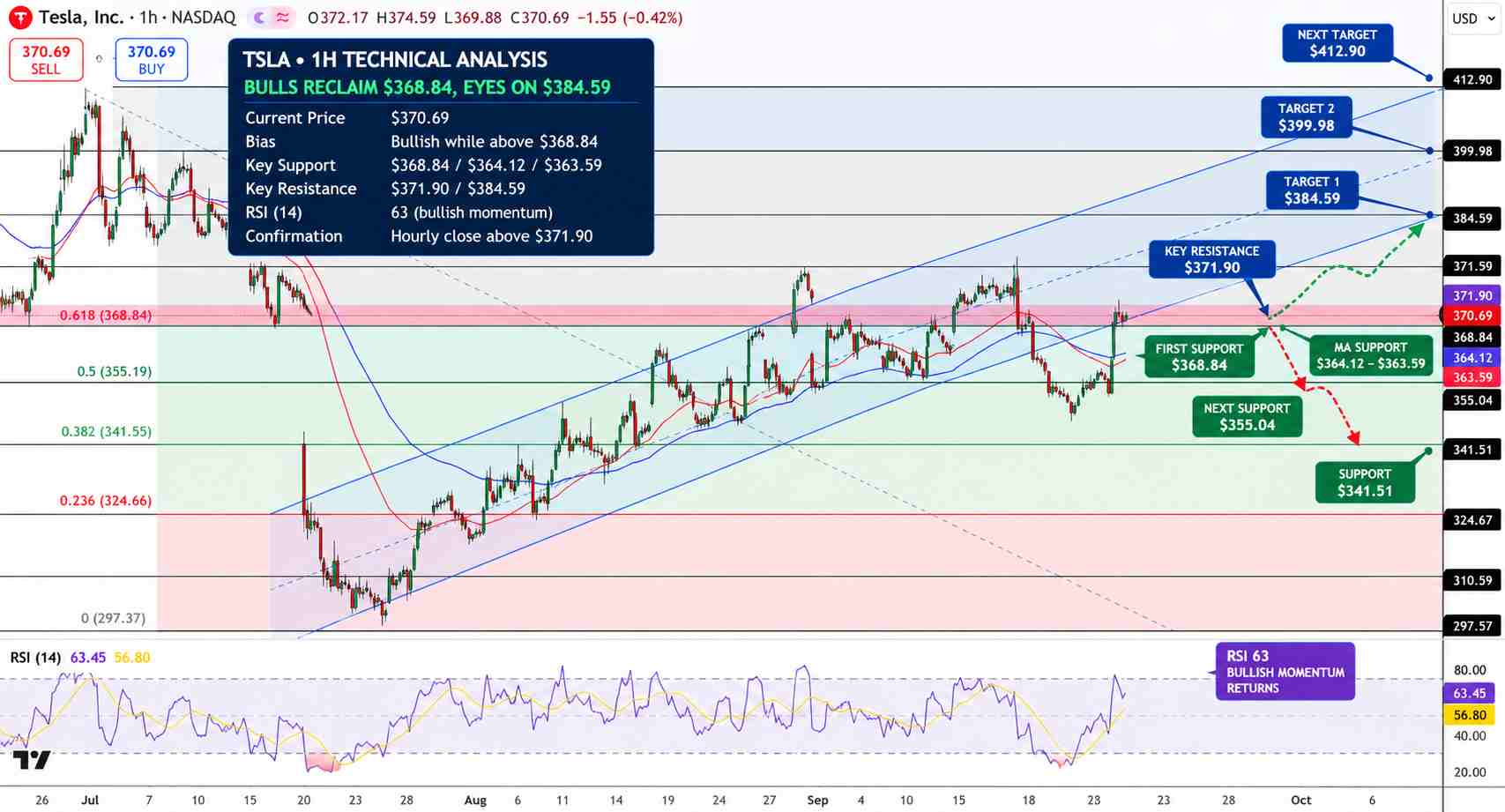Viewport: 1505px width, 812px height.
Task: Click the 399.98 label on the price axis
Action: (x=1472, y=151)
